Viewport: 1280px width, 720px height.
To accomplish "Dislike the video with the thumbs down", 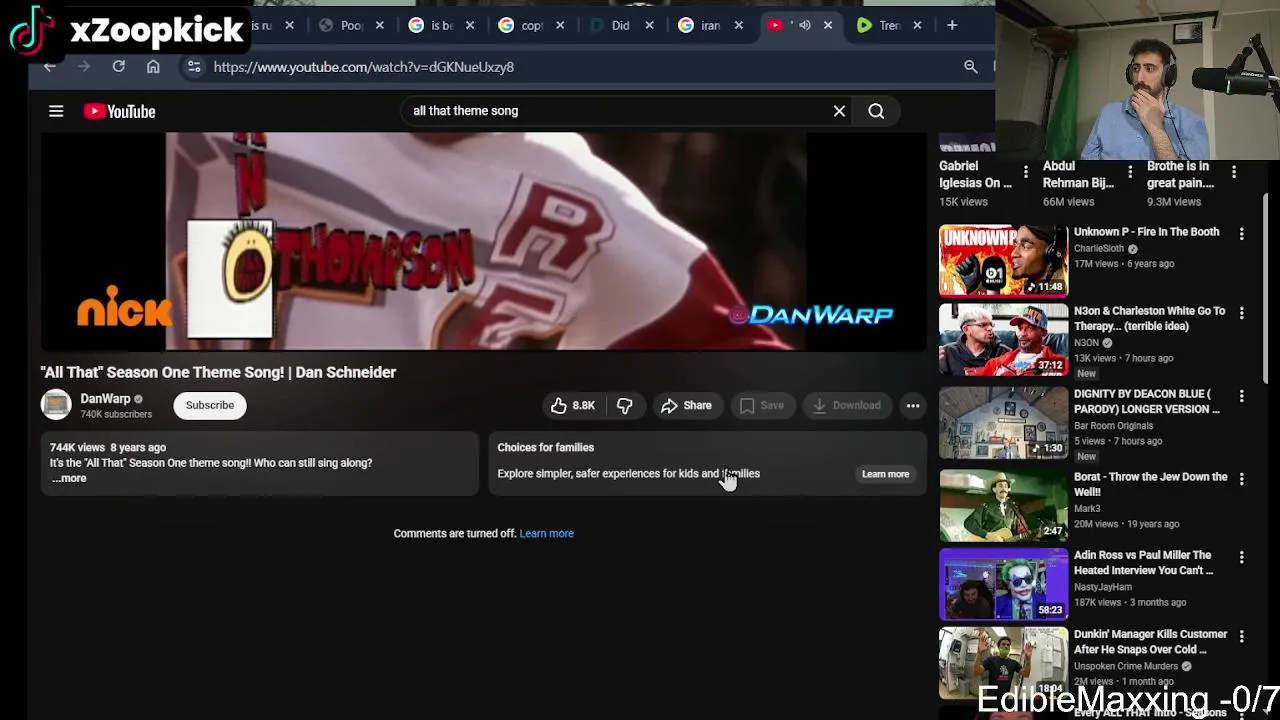I will [x=624, y=405].
